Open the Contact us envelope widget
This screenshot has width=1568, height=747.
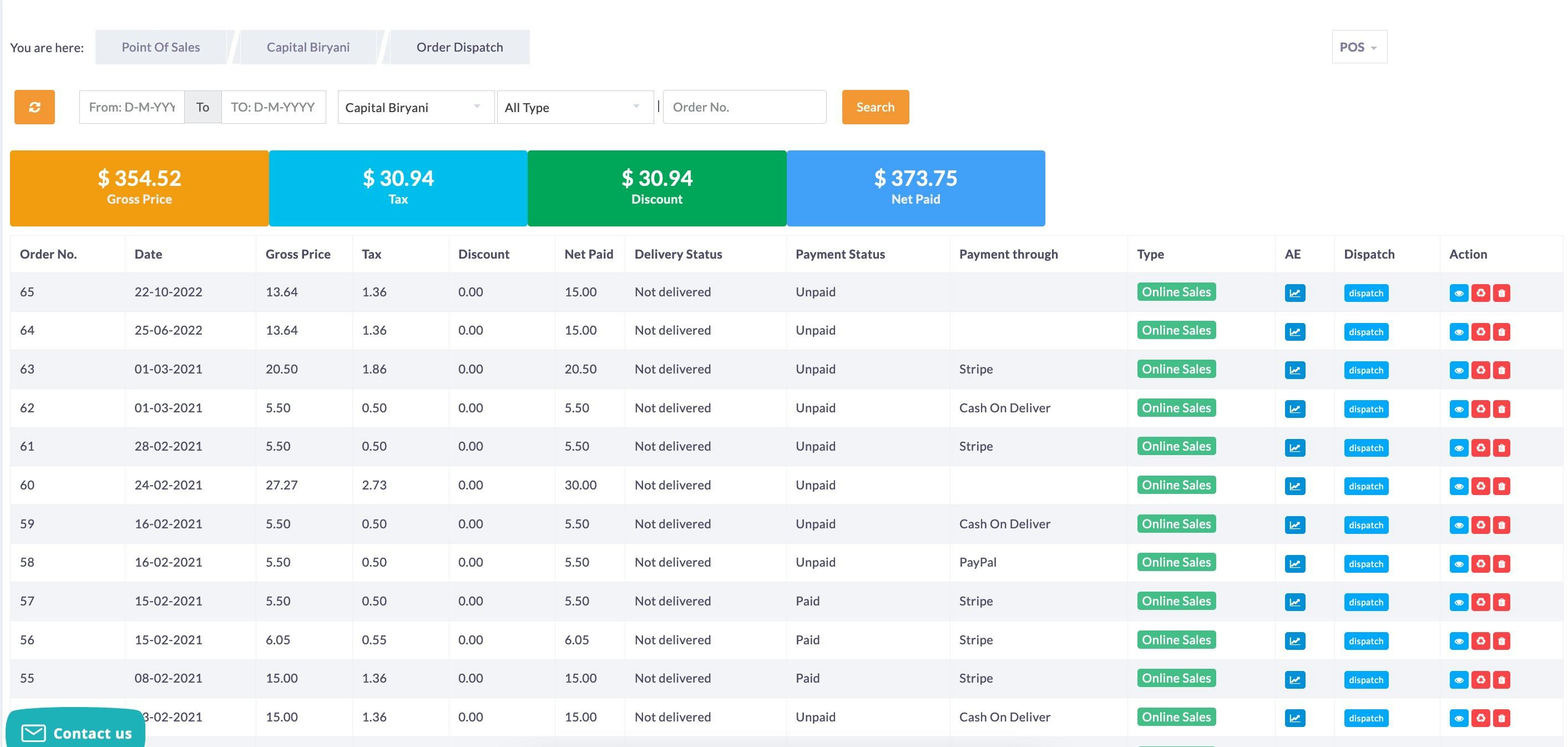tap(75, 733)
